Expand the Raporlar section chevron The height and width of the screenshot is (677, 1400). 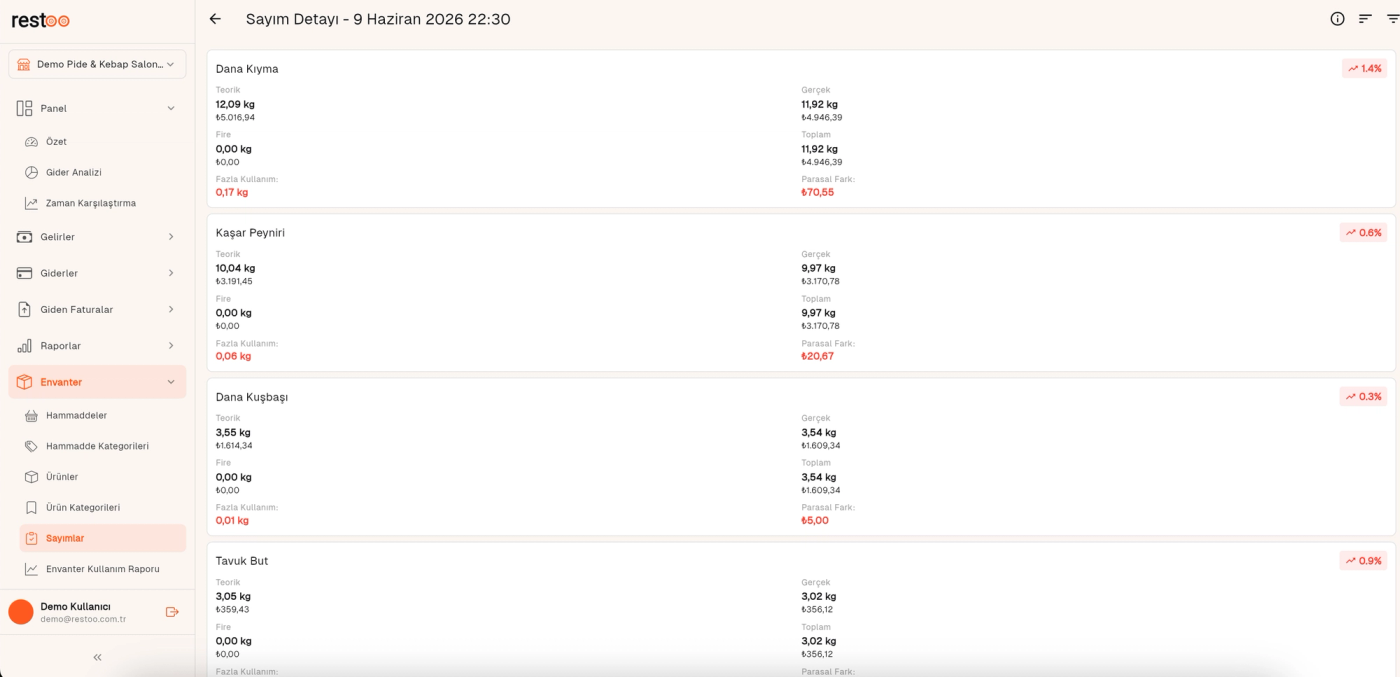pos(171,346)
